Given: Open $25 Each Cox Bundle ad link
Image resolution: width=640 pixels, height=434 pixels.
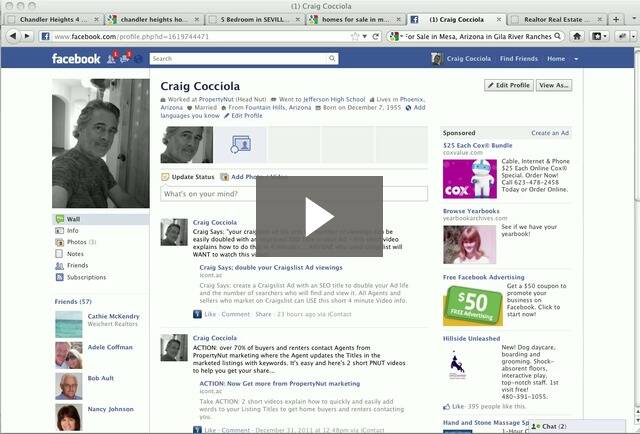Looking at the screenshot, I should pyautogui.click(x=478, y=145).
